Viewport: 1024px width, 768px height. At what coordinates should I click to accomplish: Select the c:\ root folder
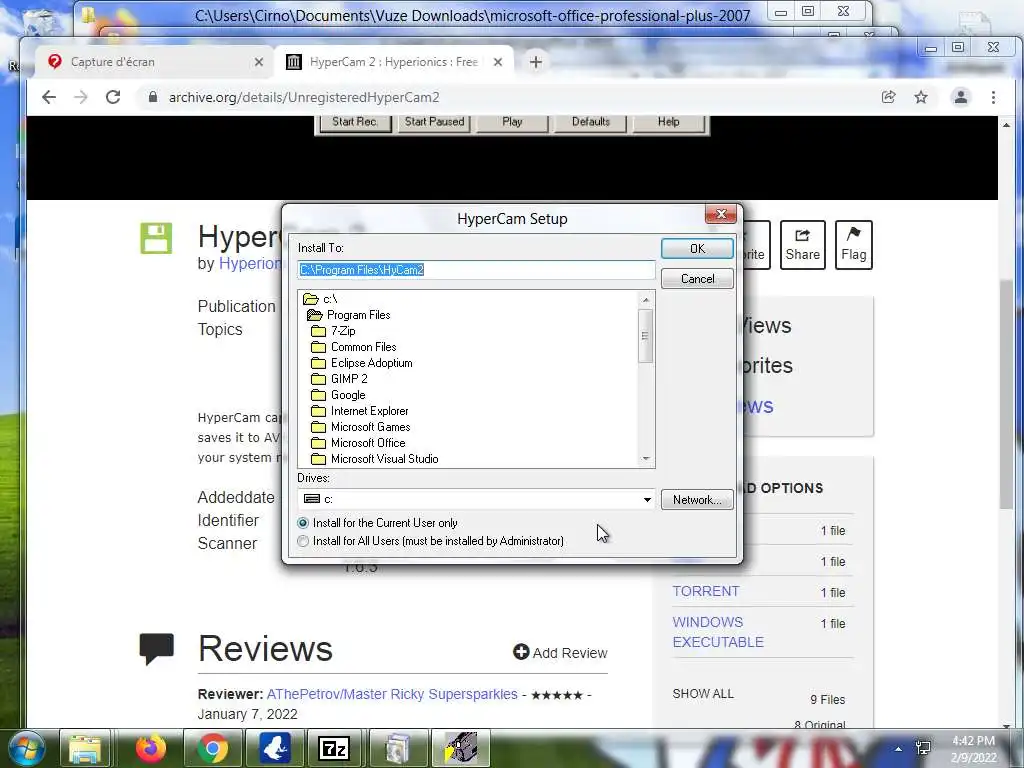point(321,299)
